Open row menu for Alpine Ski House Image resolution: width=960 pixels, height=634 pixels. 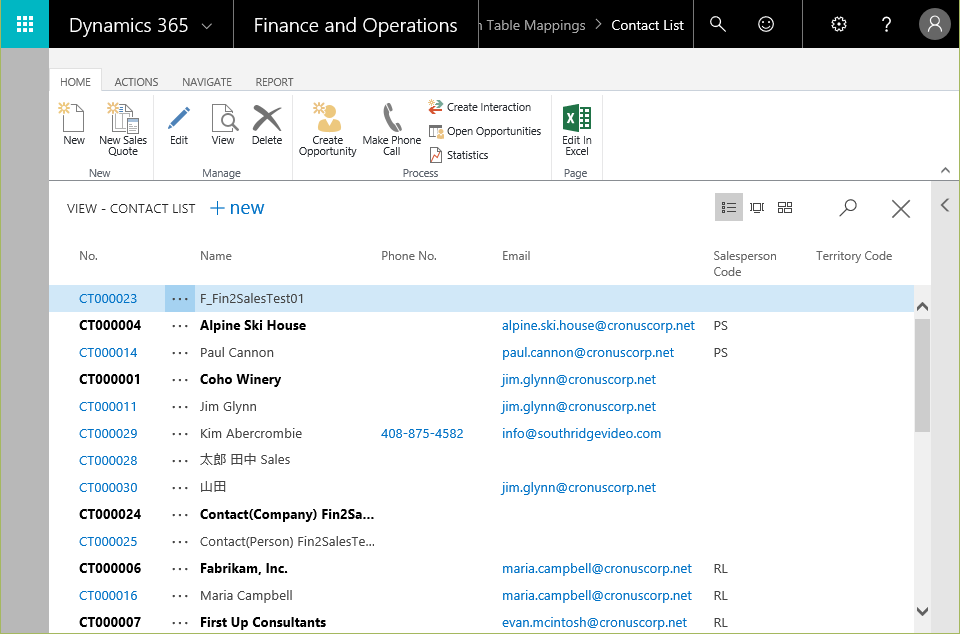(179, 326)
